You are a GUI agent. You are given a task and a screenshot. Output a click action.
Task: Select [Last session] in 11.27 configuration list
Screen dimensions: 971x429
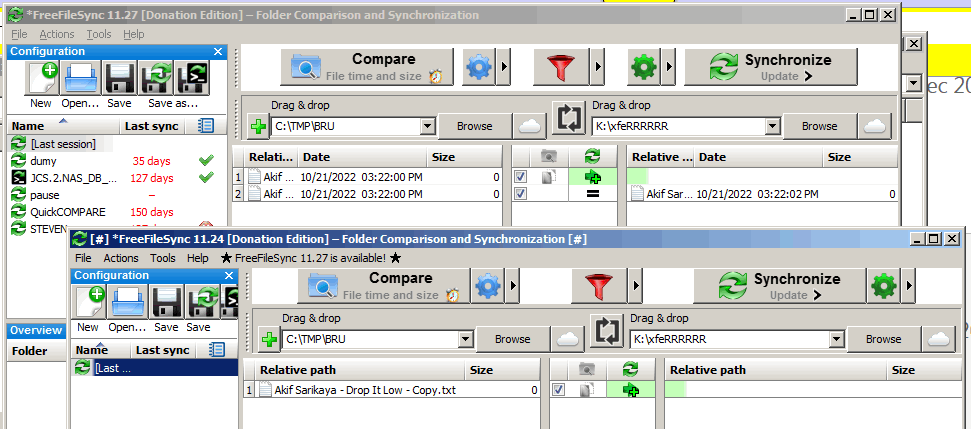coord(62,144)
